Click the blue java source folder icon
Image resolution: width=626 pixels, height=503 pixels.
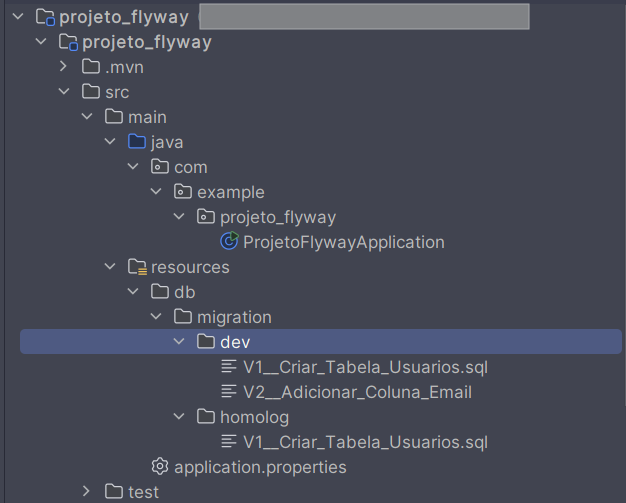(137, 141)
